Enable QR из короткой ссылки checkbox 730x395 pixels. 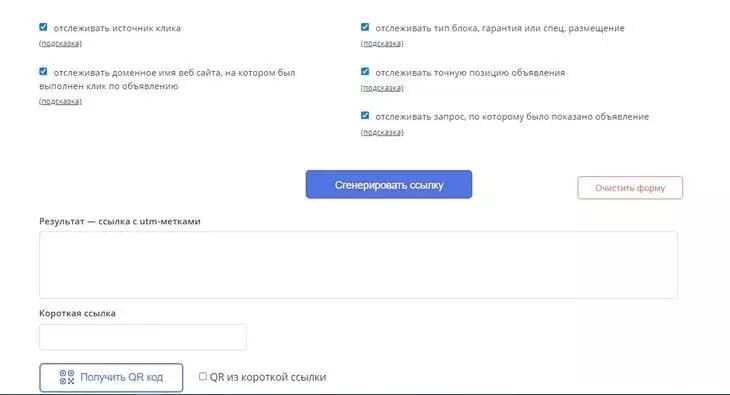tap(203, 376)
